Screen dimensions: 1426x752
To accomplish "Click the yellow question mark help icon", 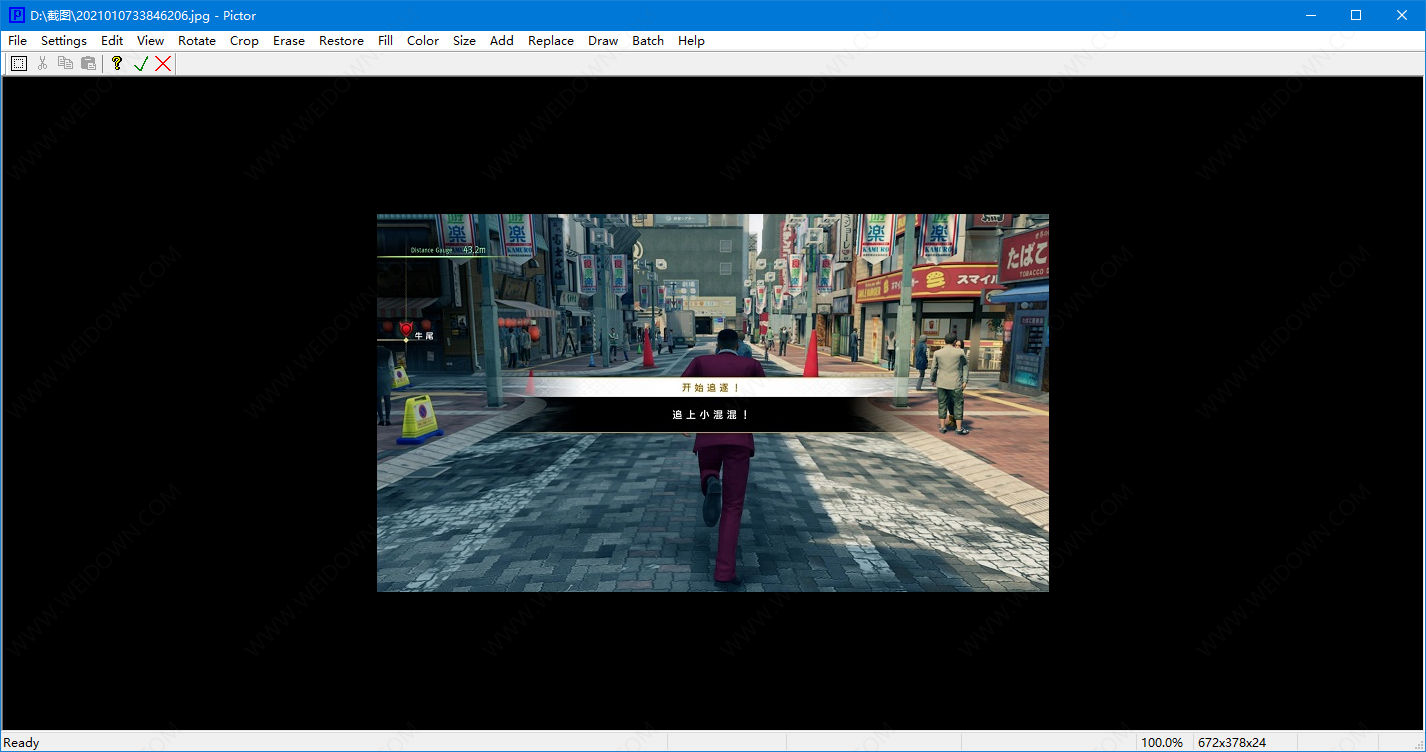I will click(117, 63).
